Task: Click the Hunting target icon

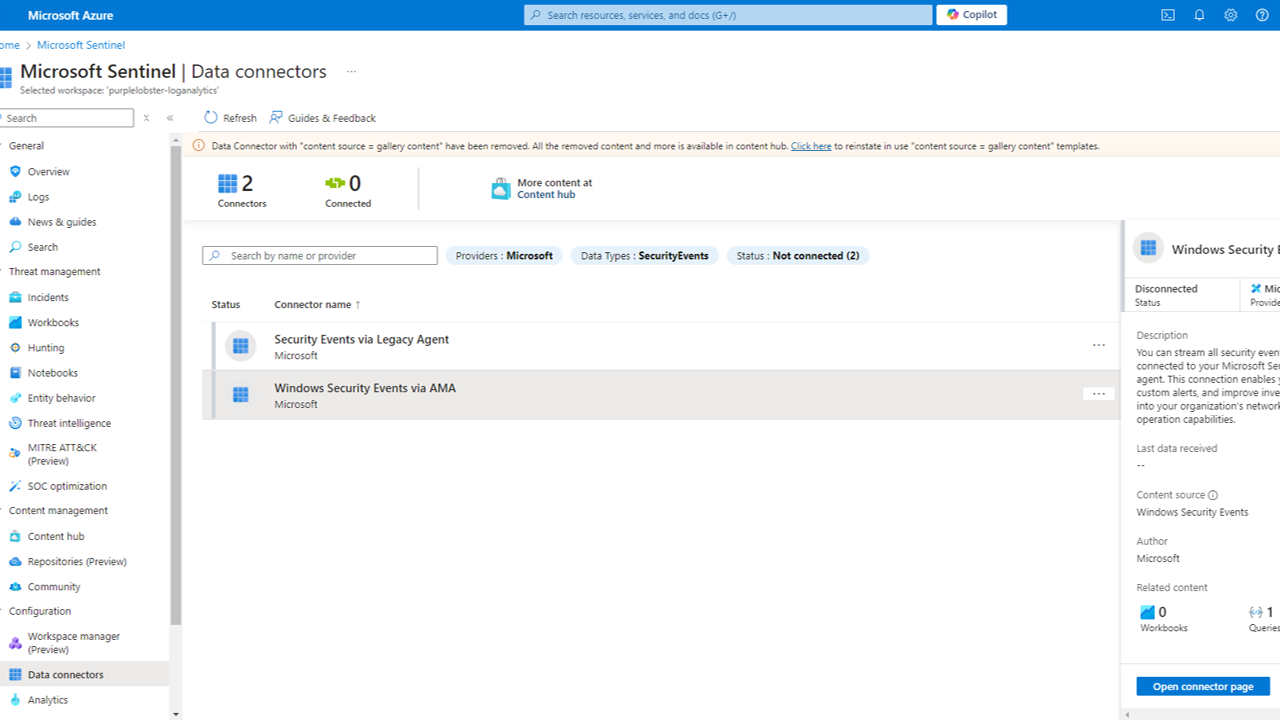Action: (15, 348)
